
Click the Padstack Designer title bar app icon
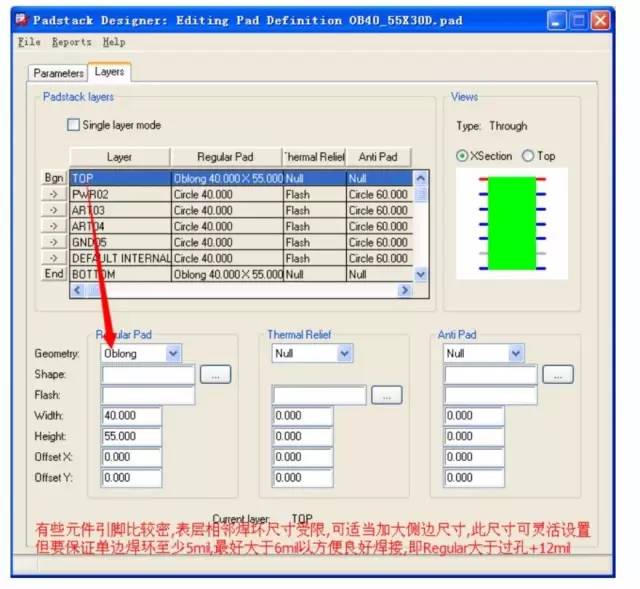click(x=22, y=20)
